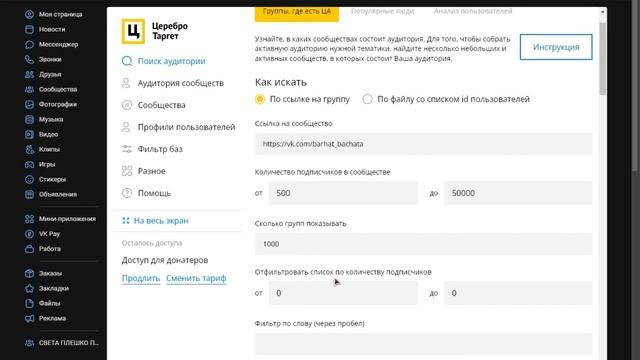The height and width of the screenshot is (360, 640).
Task: Click the community link input field
Action: click(x=423, y=144)
